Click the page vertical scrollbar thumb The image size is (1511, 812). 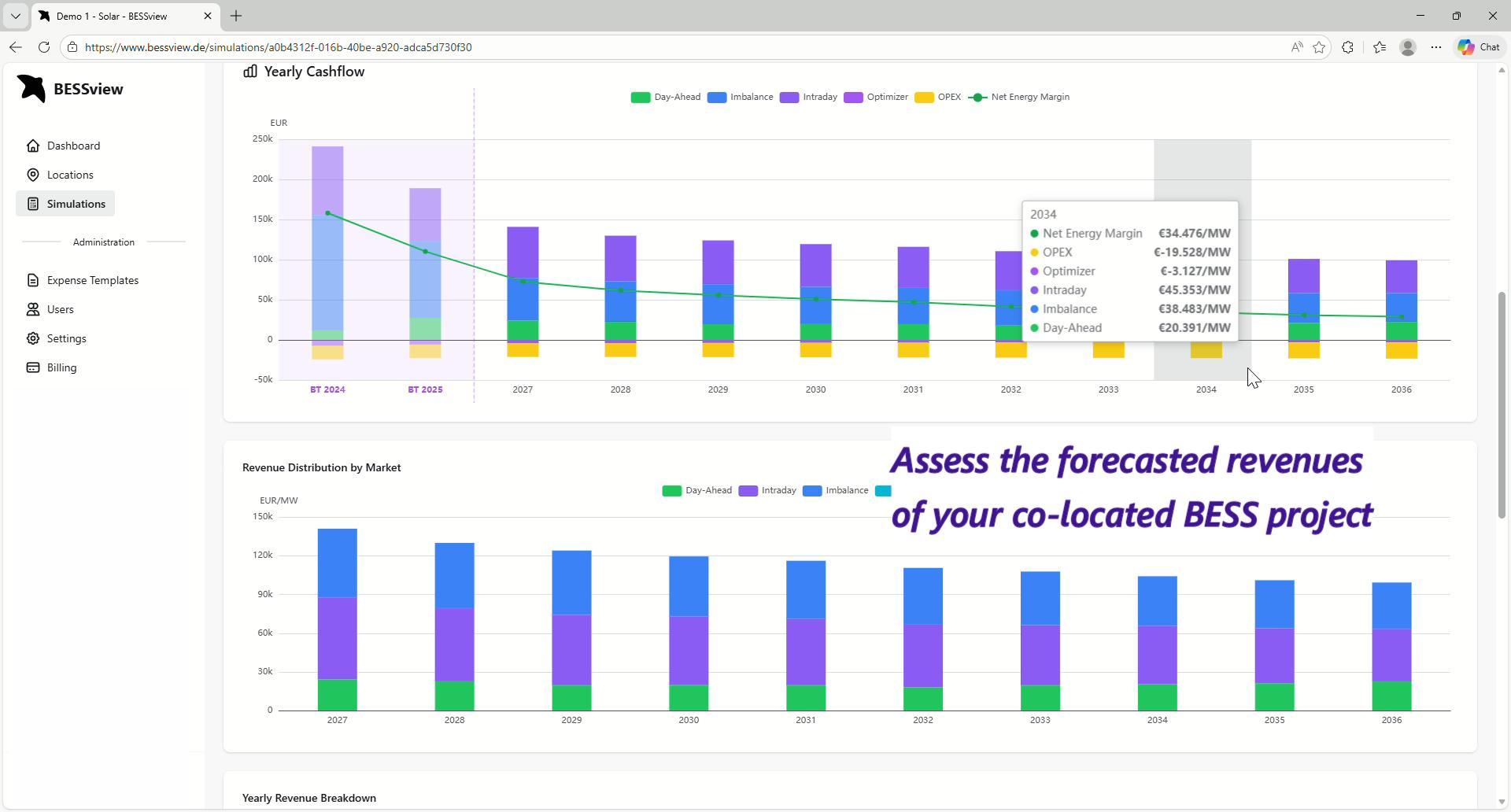point(1502,404)
